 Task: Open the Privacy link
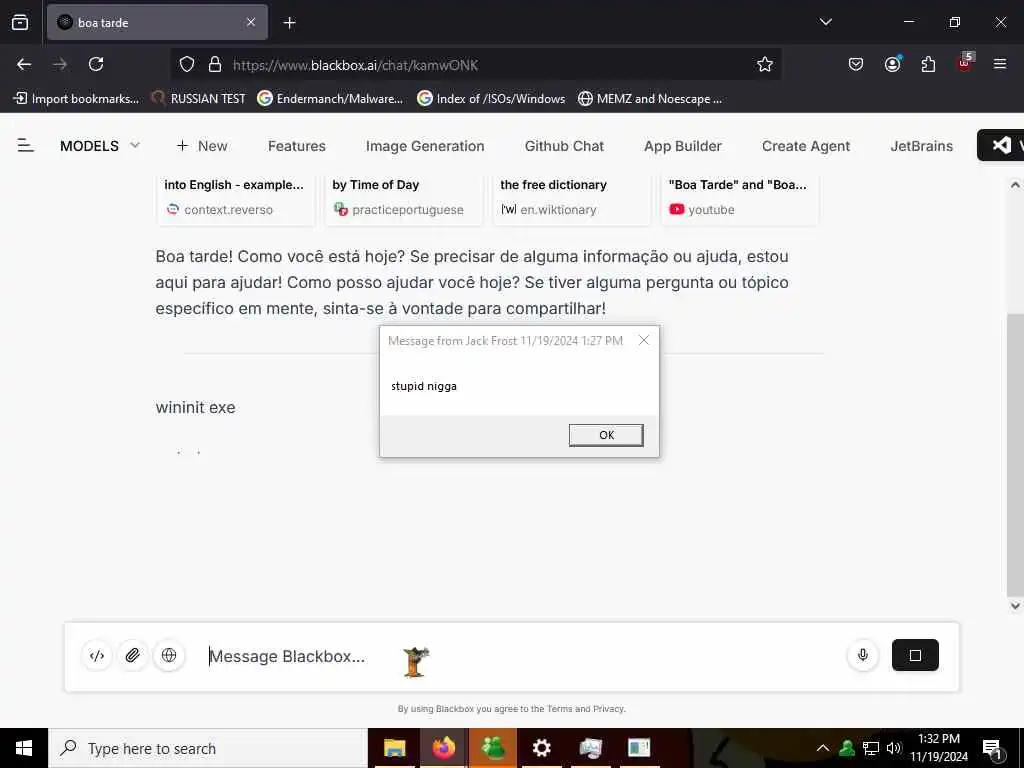[609, 709]
